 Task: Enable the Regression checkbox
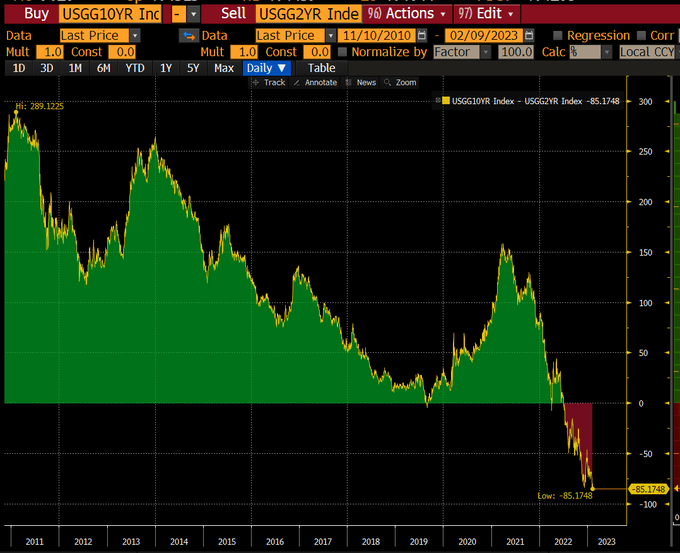[x=558, y=35]
